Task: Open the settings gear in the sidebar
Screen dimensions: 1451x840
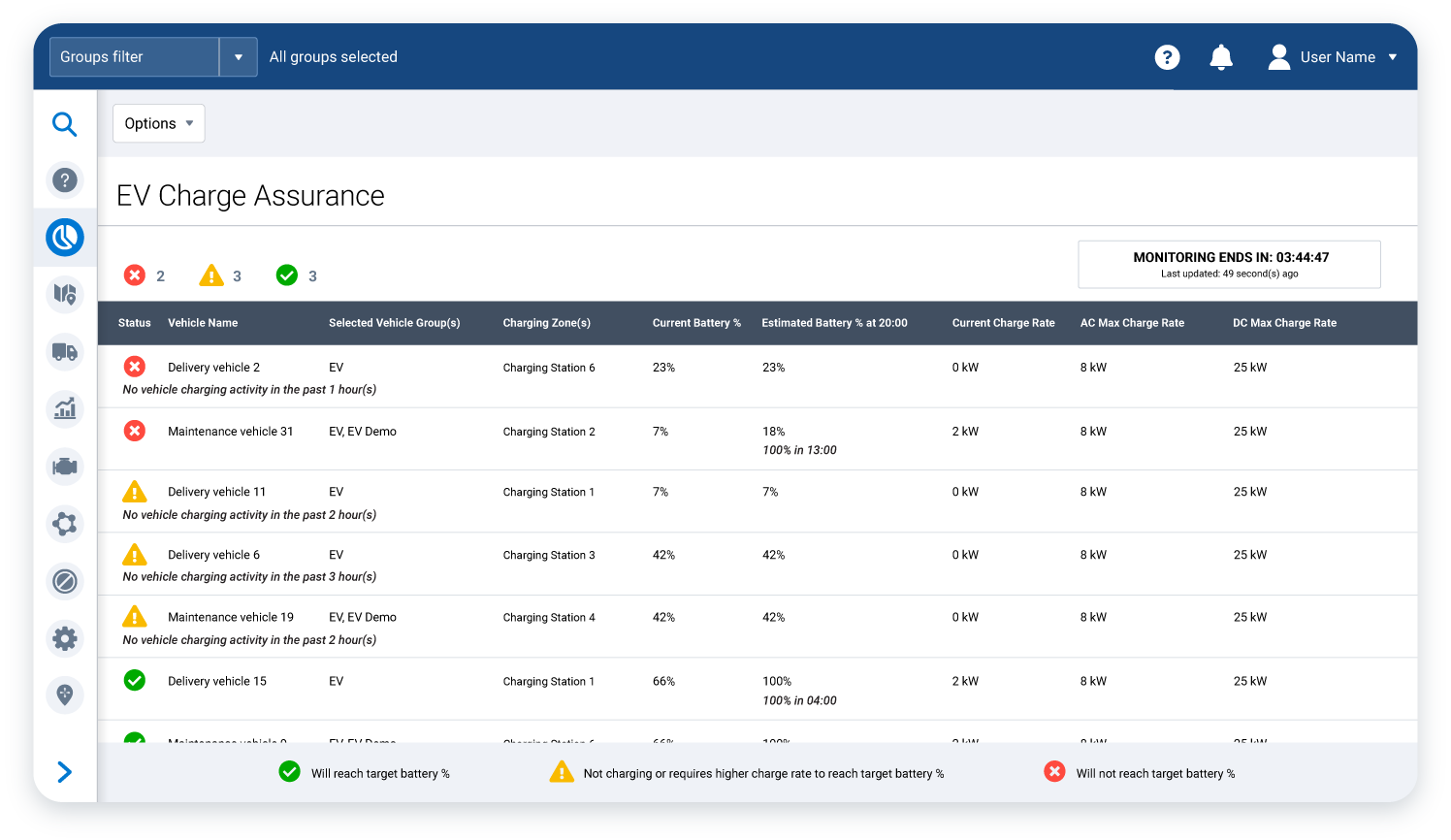Action: click(64, 638)
